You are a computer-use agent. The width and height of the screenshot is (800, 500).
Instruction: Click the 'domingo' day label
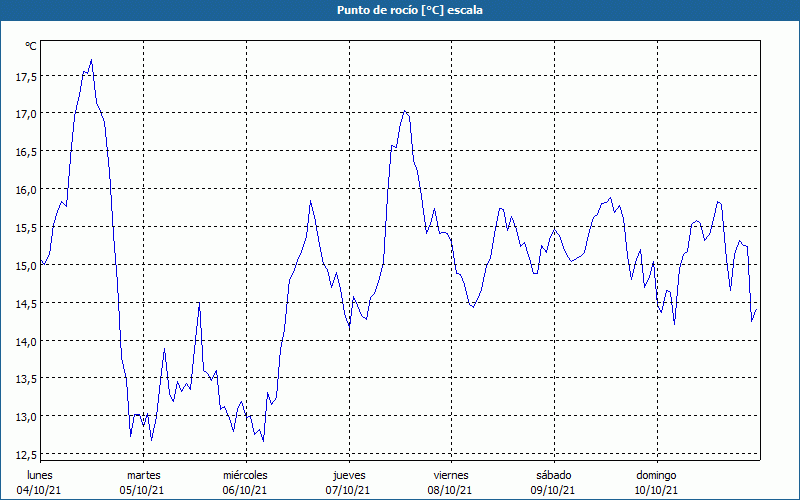(656, 475)
